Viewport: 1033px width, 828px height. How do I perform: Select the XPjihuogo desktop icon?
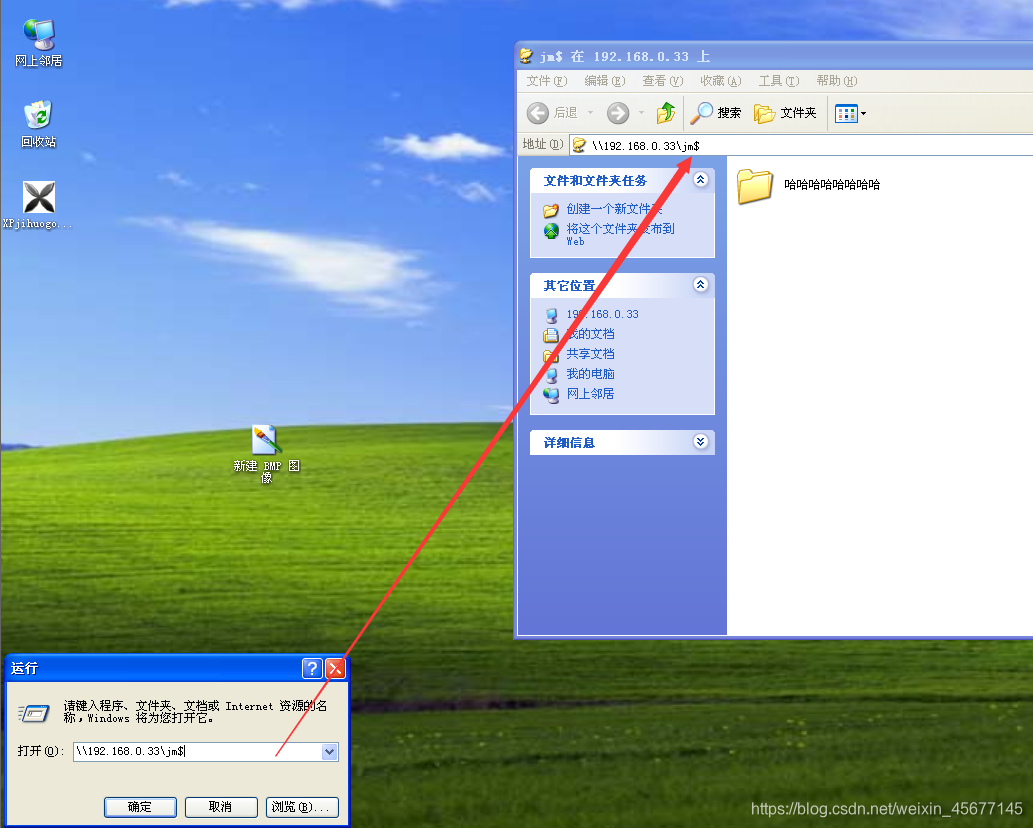[38, 205]
